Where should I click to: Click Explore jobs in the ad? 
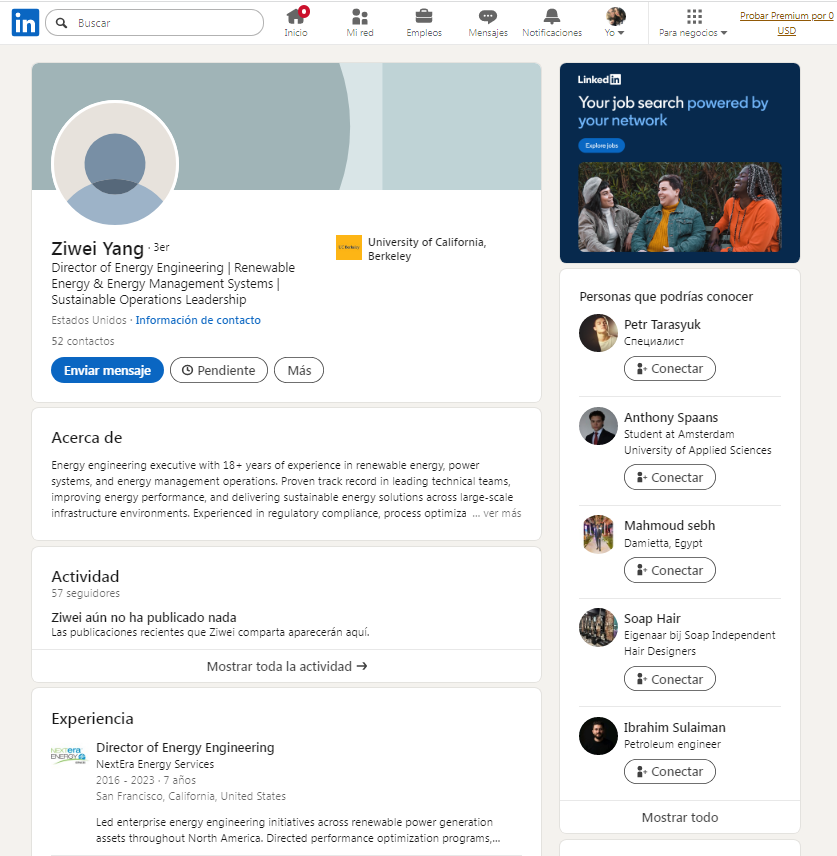click(x=602, y=146)
